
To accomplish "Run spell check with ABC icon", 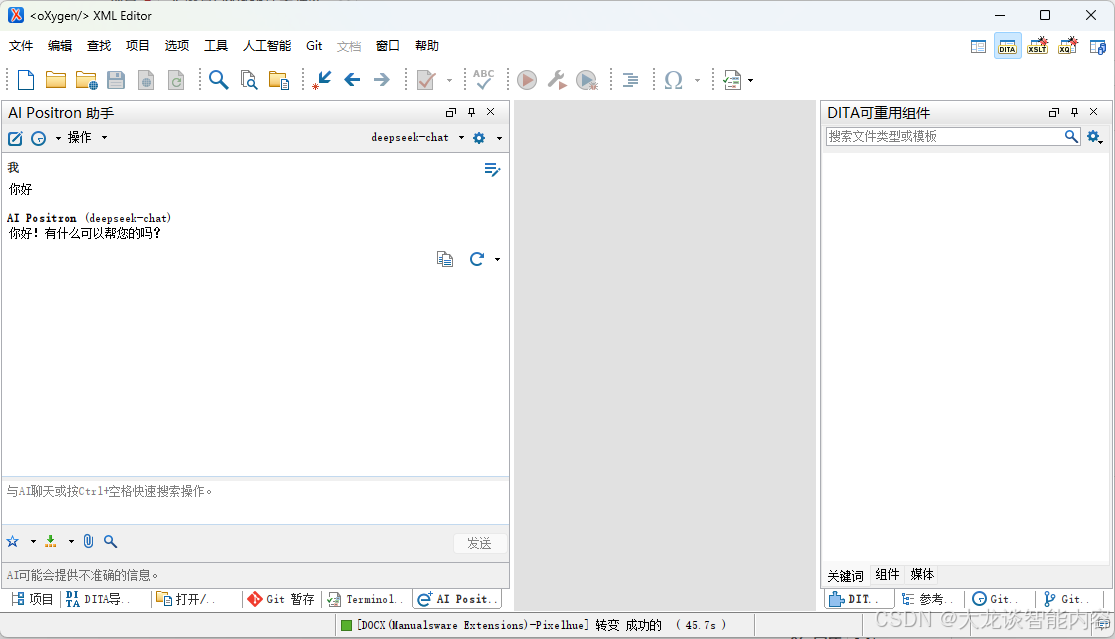I will pyautogui.click(x=484, y=79).
